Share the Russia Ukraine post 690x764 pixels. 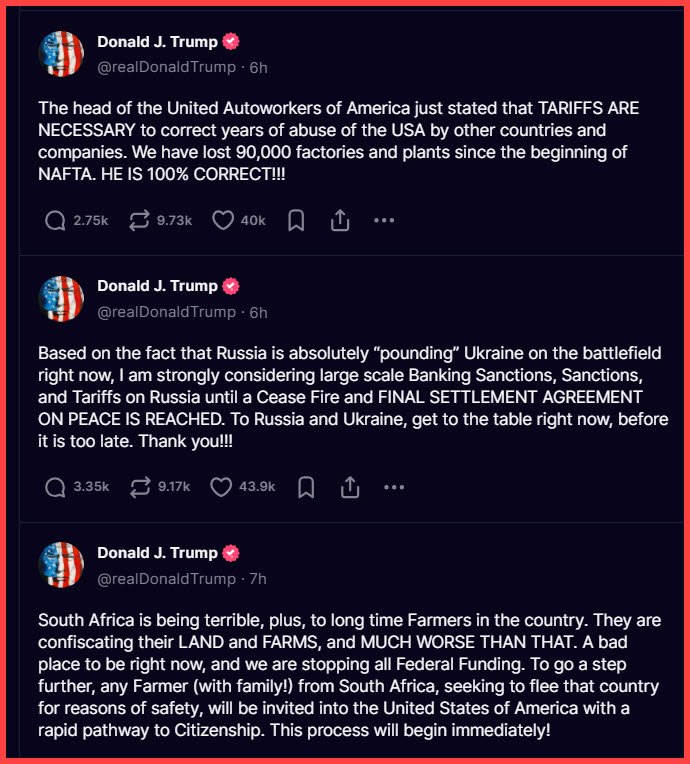350,487
